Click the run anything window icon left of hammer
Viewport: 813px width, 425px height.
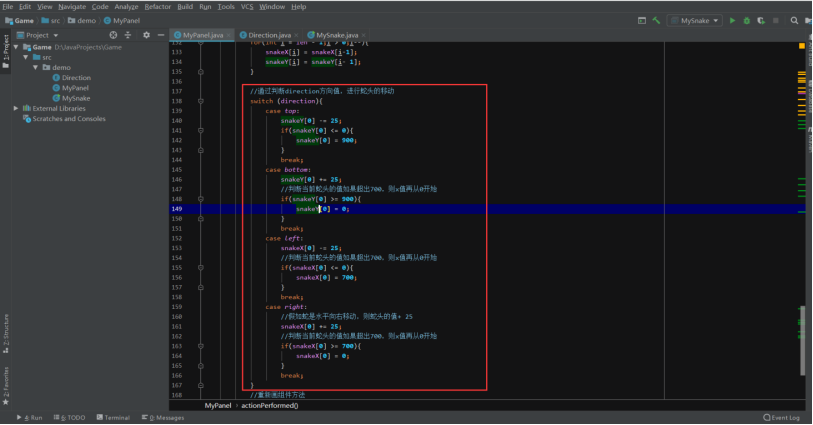pyautogui.click(x=642, y=21)
